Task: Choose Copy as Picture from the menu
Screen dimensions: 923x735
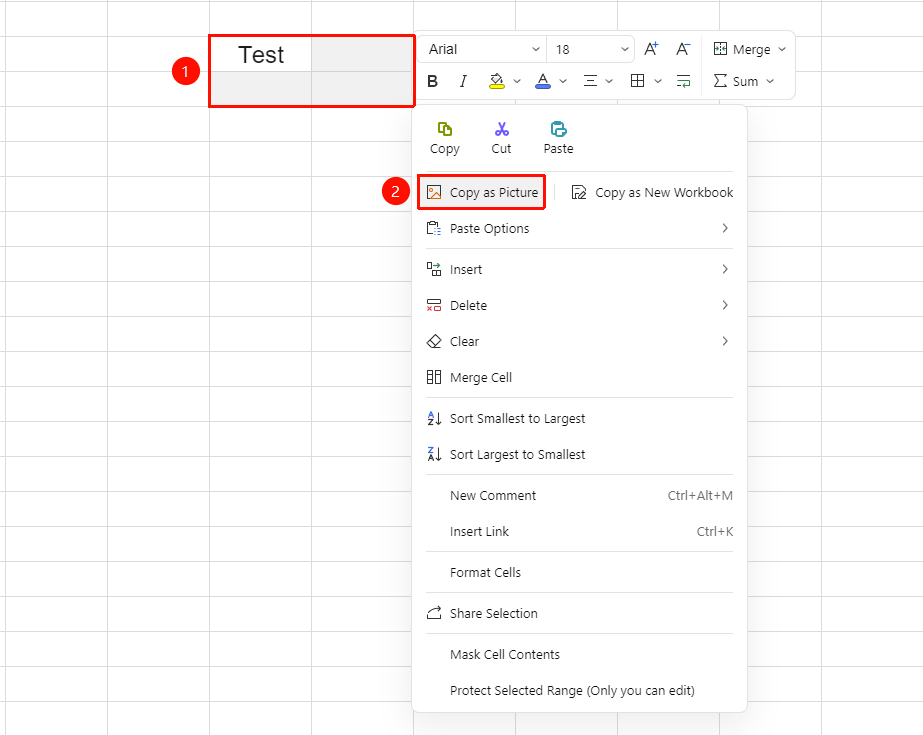Action: pyautogui.click(x=482, y=192)
